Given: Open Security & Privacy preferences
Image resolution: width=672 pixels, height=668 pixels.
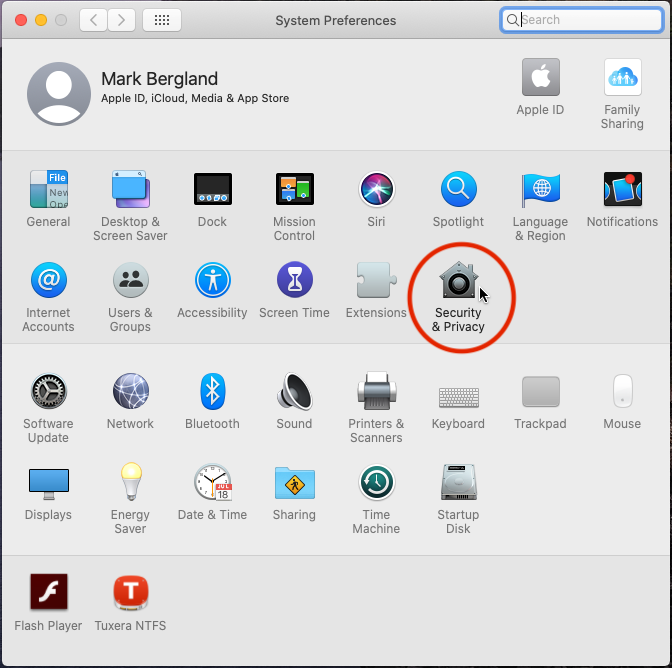Looking at the screenshot, I should tap(459, 280).
